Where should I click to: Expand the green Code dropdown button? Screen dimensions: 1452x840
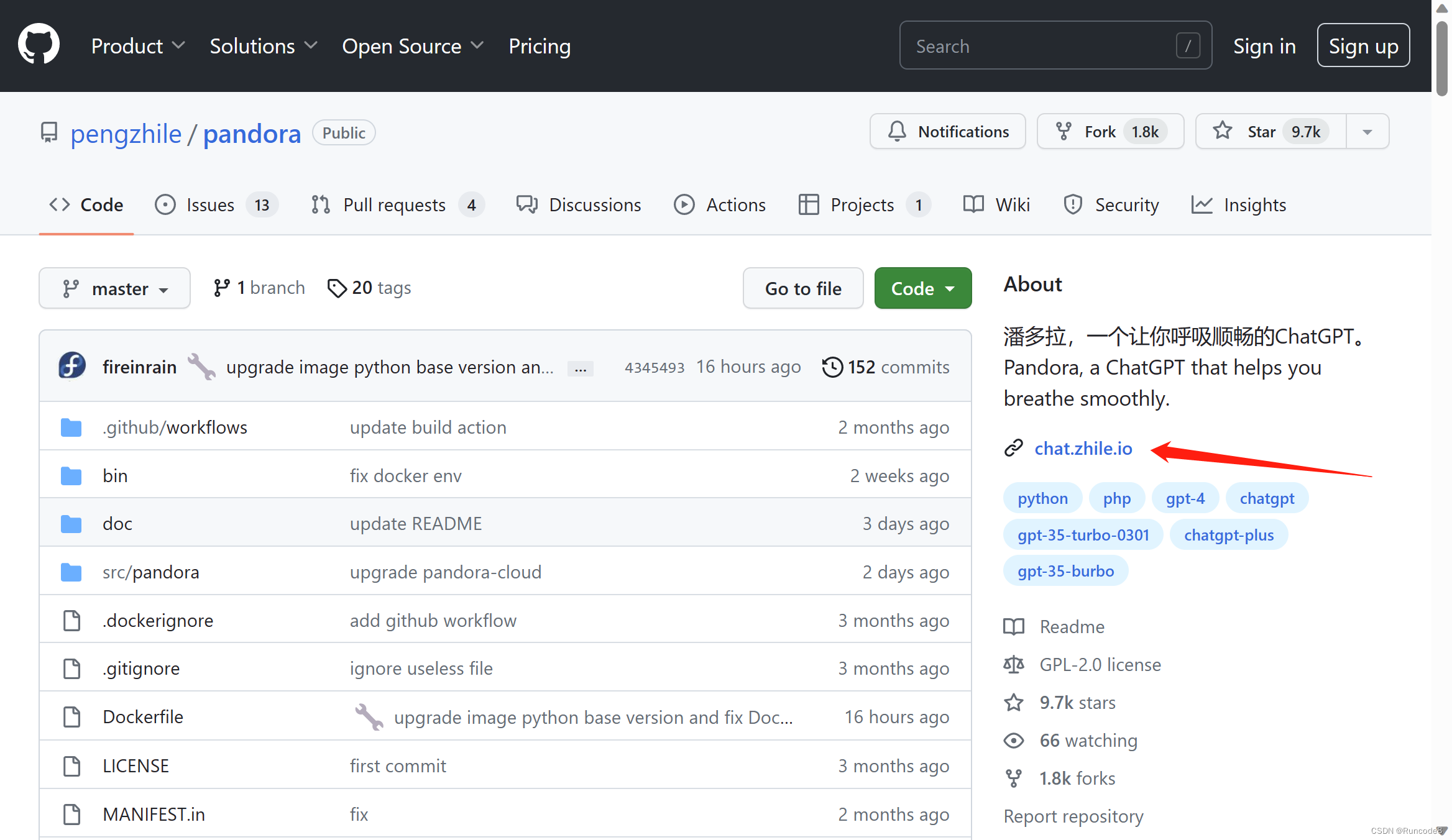[922, 288]
